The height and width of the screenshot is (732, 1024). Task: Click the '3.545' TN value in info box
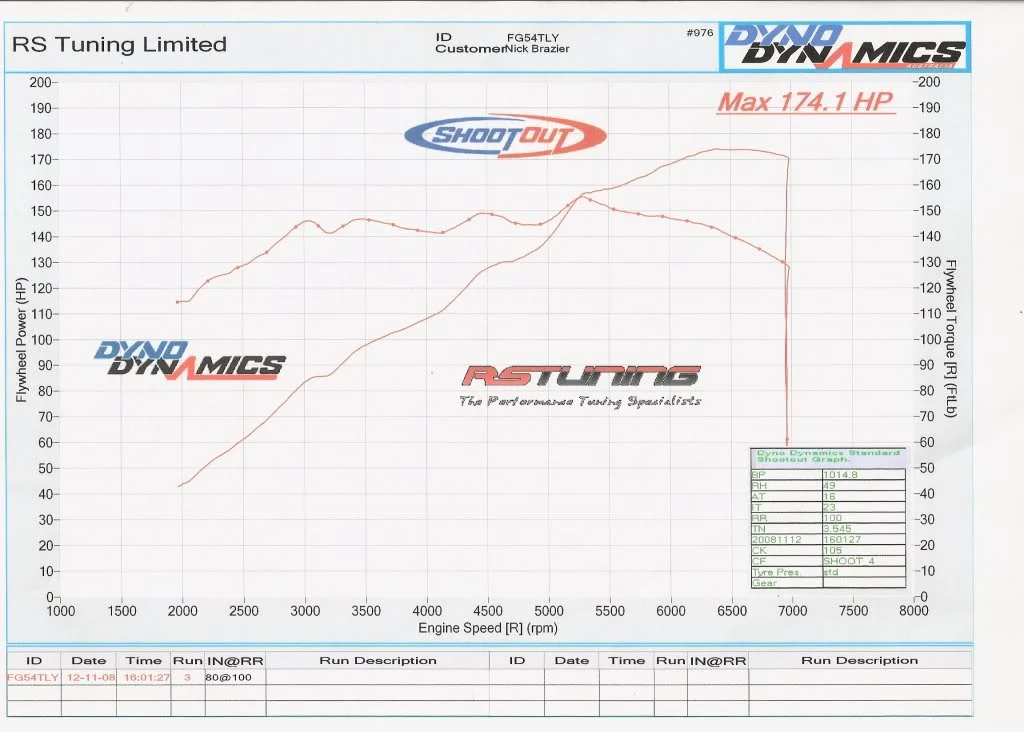tap(837, 529)
